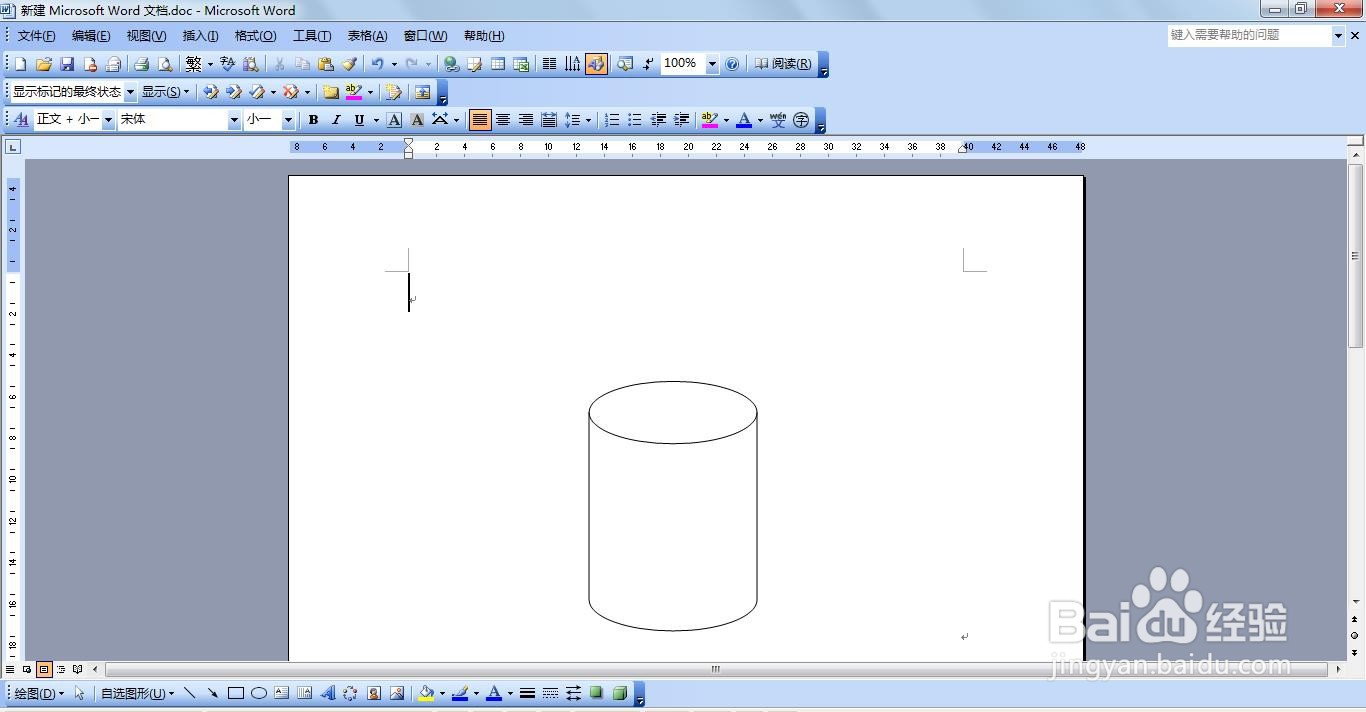
Task: Click the horizontal scrollbar track
Action: pos(716,669)
